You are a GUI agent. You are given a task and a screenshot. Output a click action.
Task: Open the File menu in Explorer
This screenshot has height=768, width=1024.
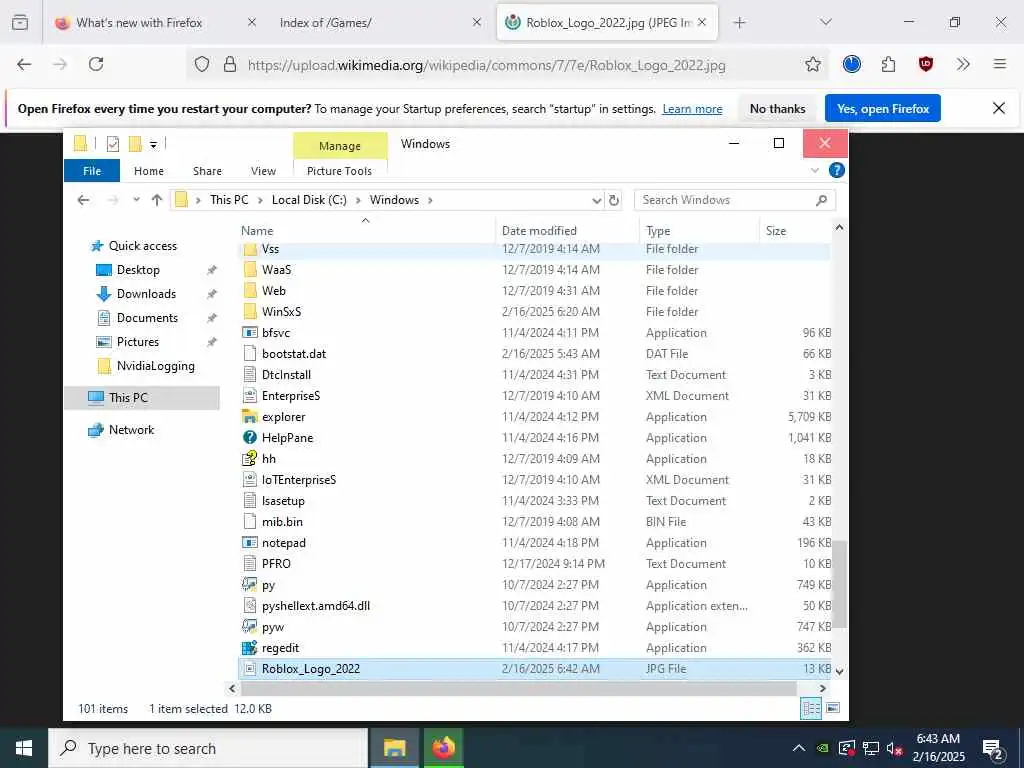click(x=92, y=170)
